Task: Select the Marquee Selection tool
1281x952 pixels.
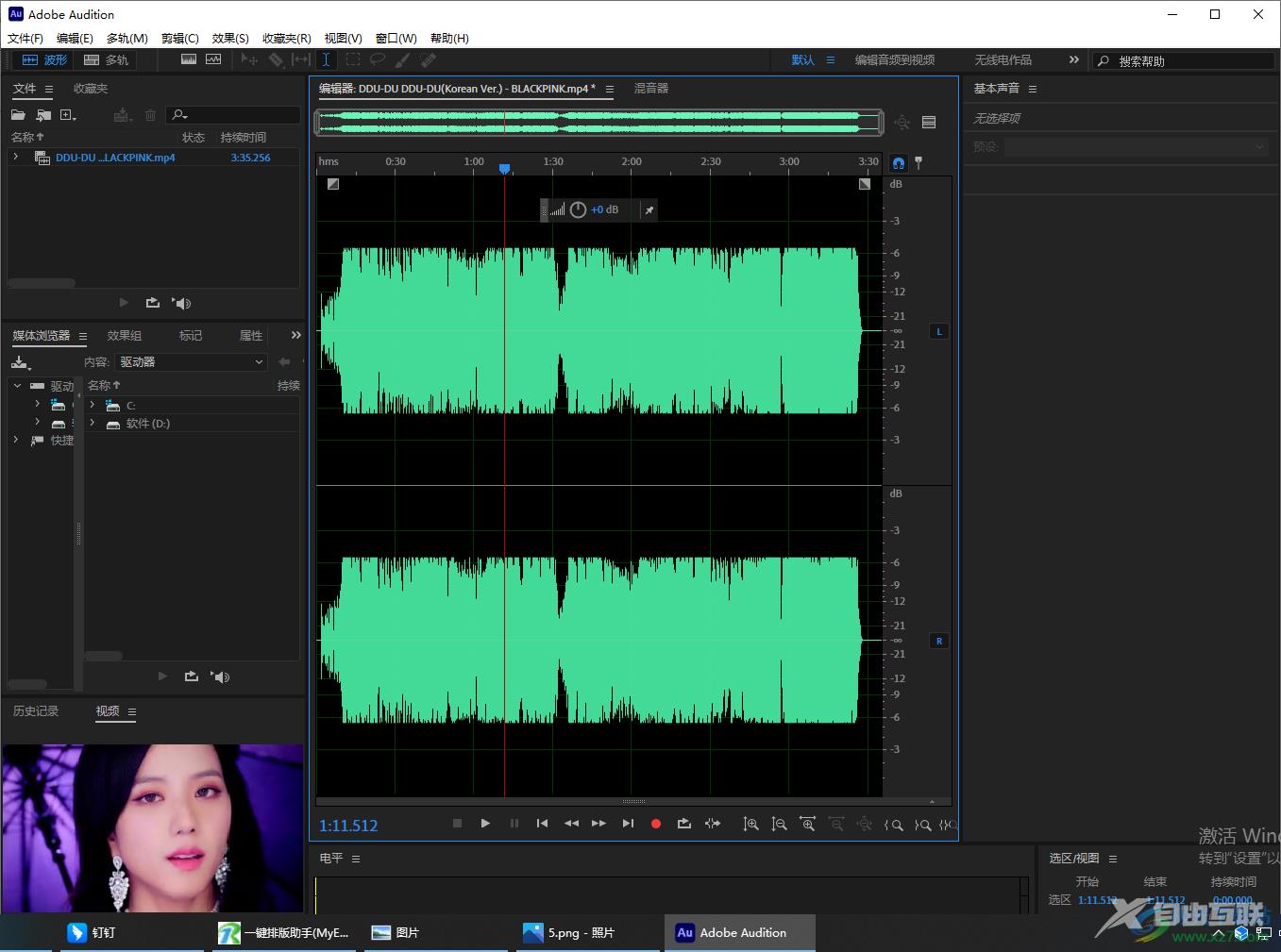Action: [352, 59]
